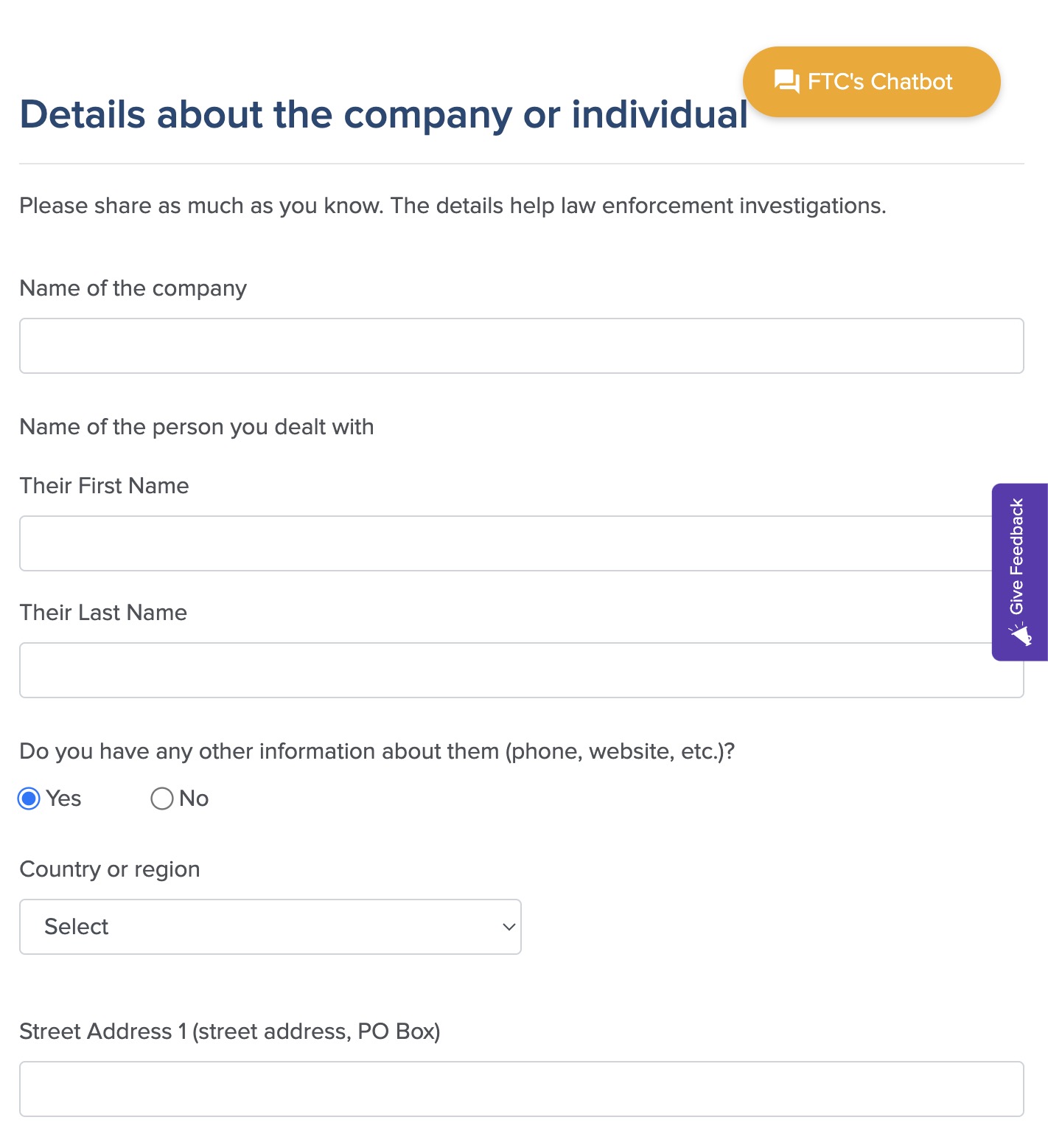Viewport: 1048px width, 1148px height.
Task: Open the Country or region dropdown
Action: (x=270, y=927)
